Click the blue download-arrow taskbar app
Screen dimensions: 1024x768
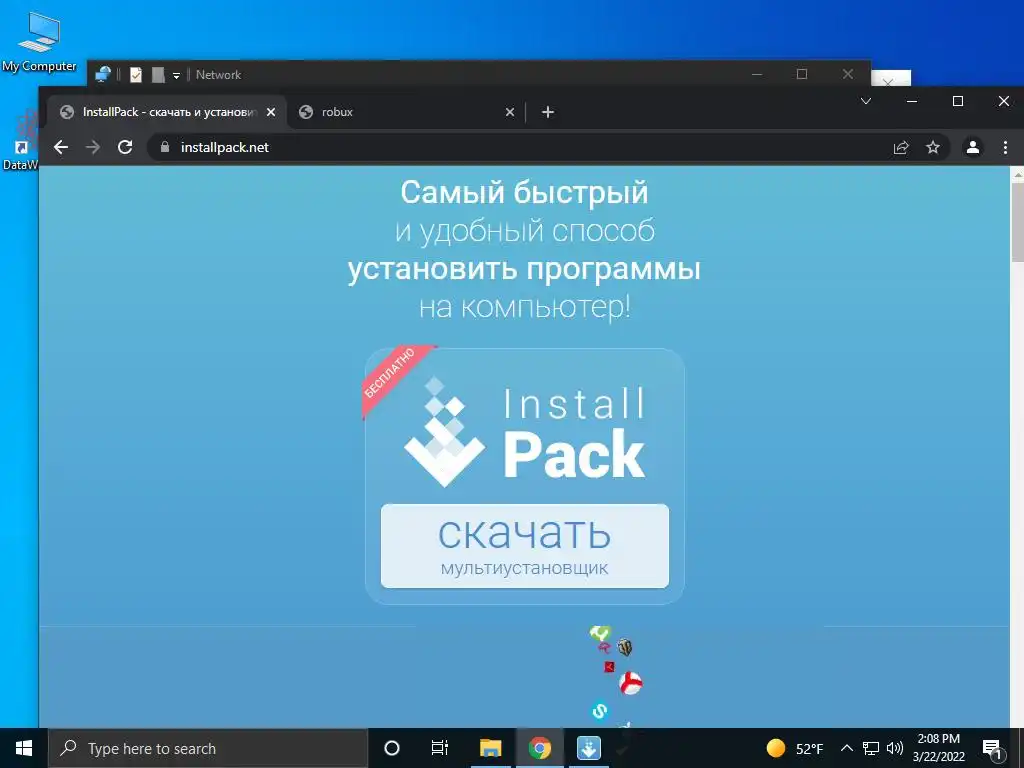[x=588, y=748]
